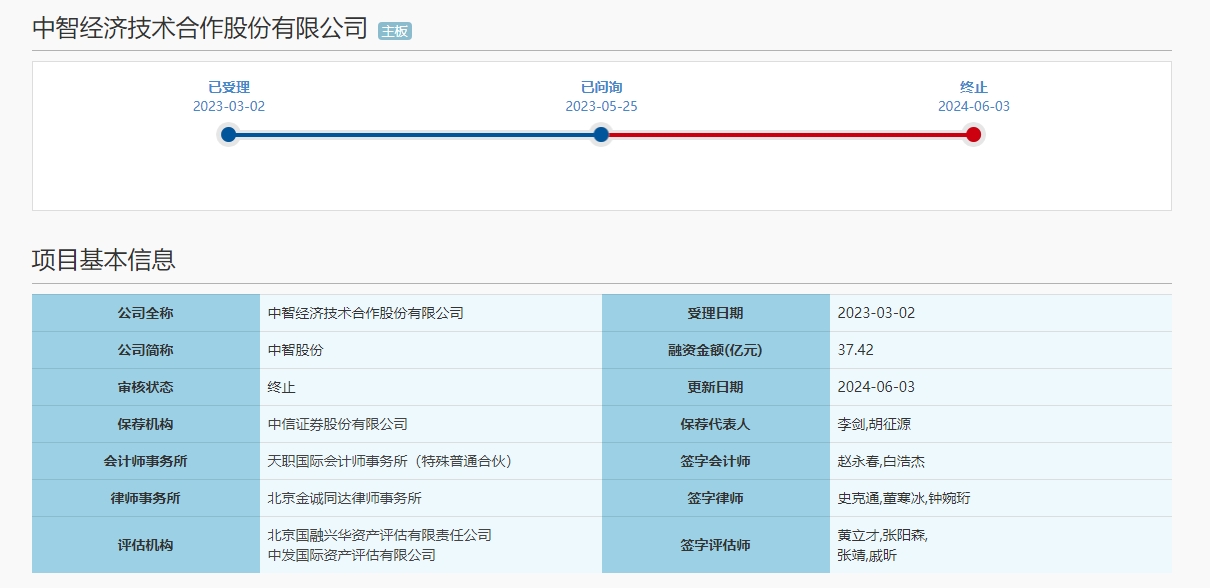The width and height of the screenshot is (1210, 588).
Task: Click 天职国际会计师事务所 accounting firm cell
Action: [390, 461]
